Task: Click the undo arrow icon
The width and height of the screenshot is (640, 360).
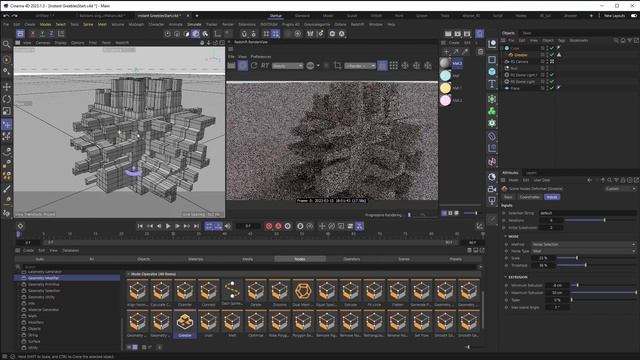Action: pyautogui.click(x=6, y=16)
